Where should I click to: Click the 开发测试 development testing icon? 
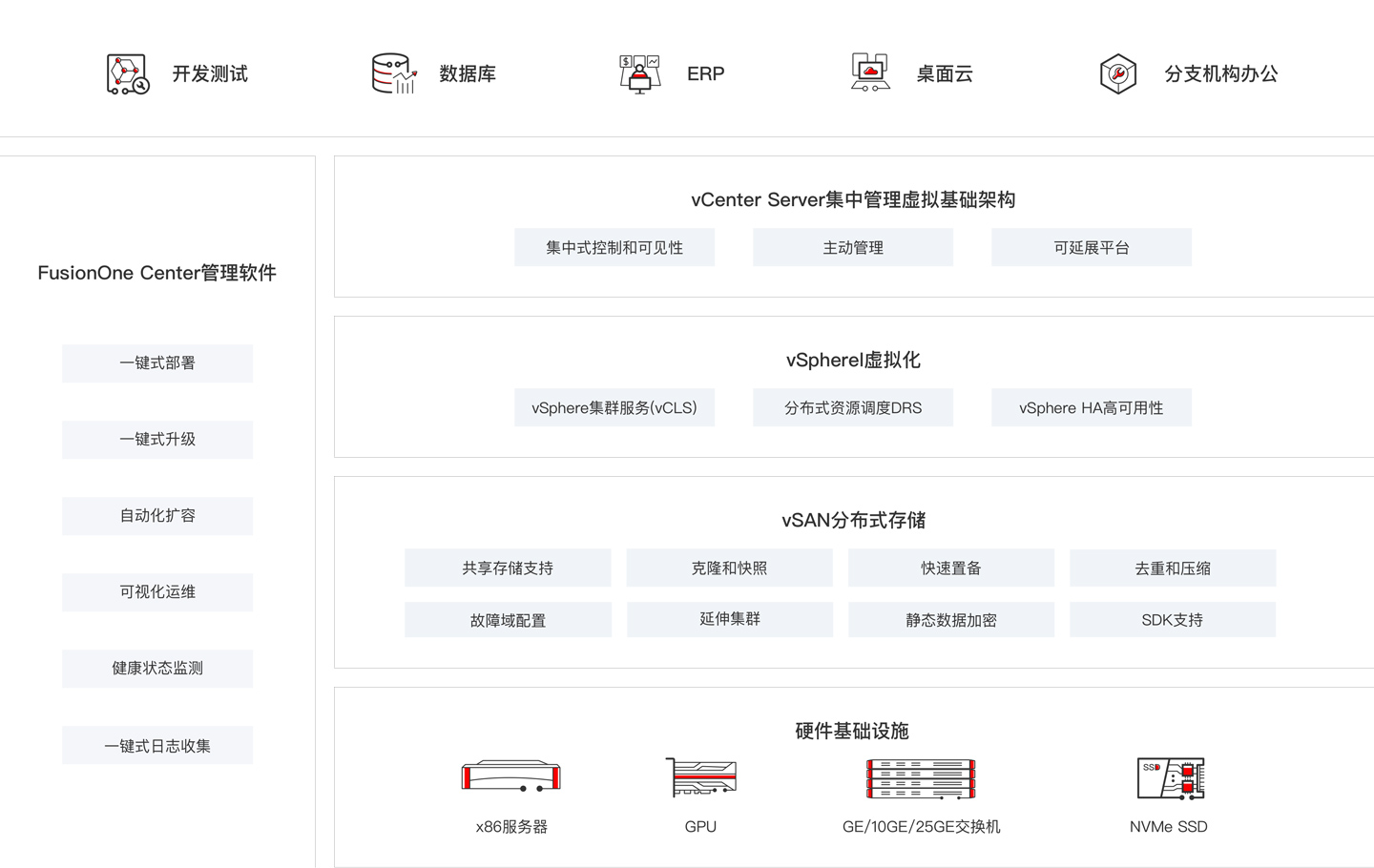coord(128,73)
